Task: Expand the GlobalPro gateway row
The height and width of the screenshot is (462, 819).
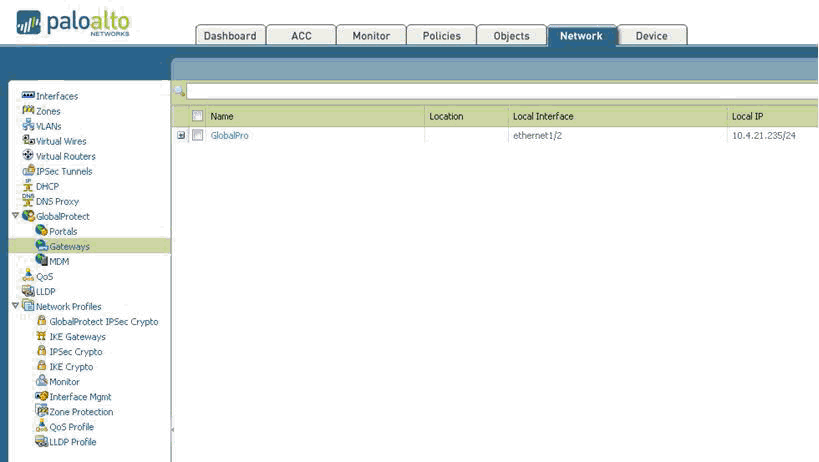Action: click(x=181, y=135)
